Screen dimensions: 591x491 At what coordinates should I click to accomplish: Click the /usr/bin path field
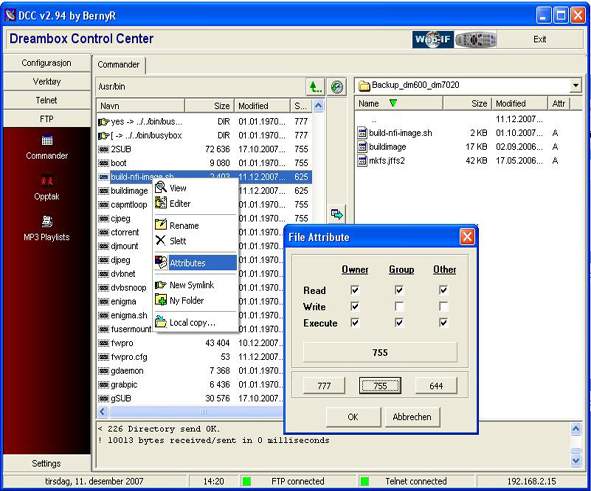[x=200, y=87]
